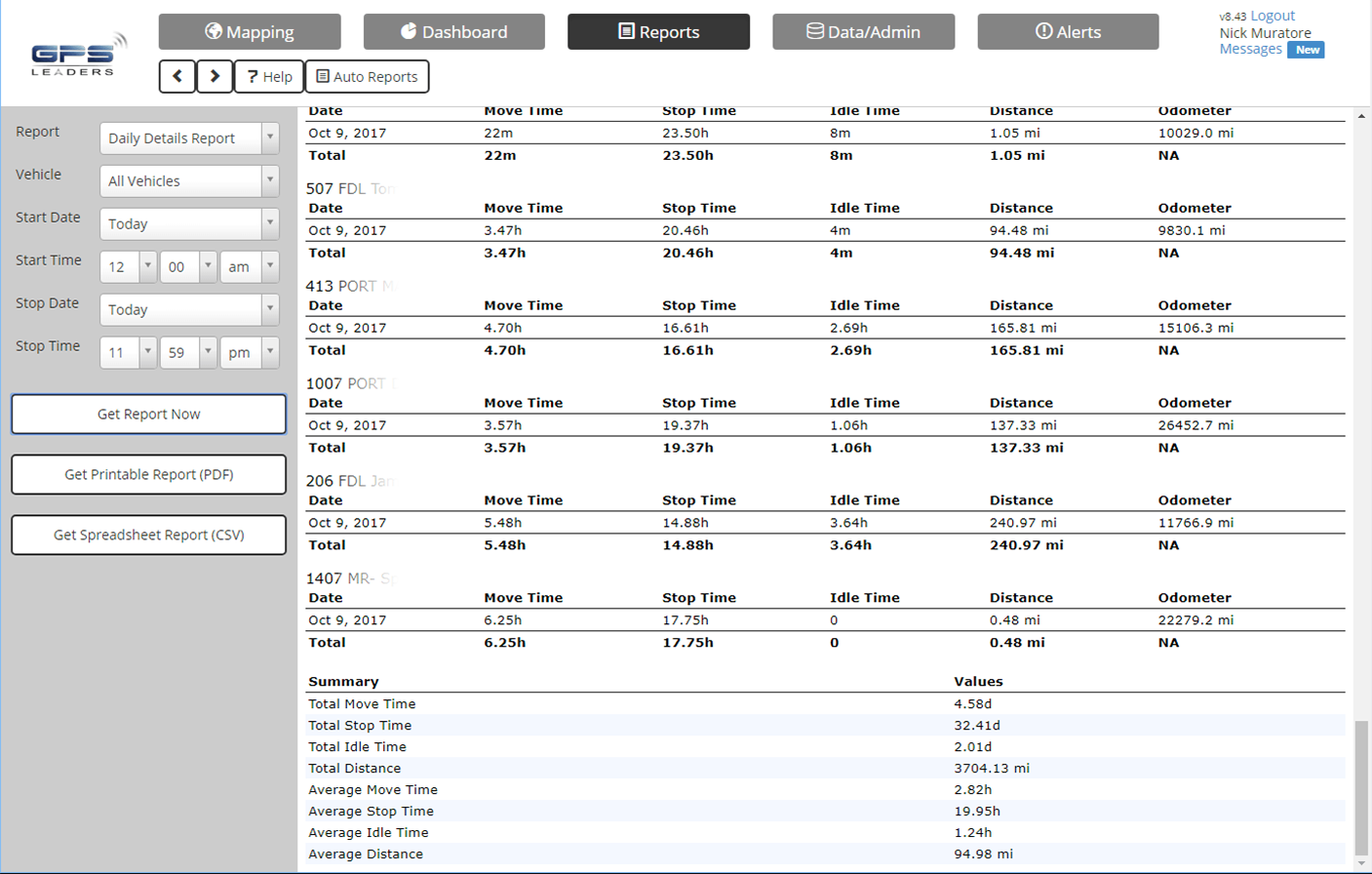The height and width of the screenshot is (874, 1372).
Task: Click the 206 FDL vehicle heading
Action: (350, 481)
